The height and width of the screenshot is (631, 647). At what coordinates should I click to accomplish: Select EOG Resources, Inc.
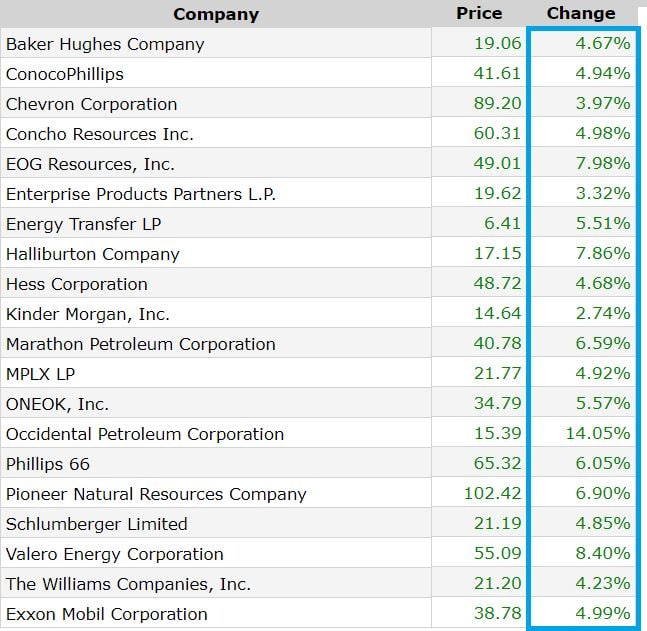(x=90, y=164)
